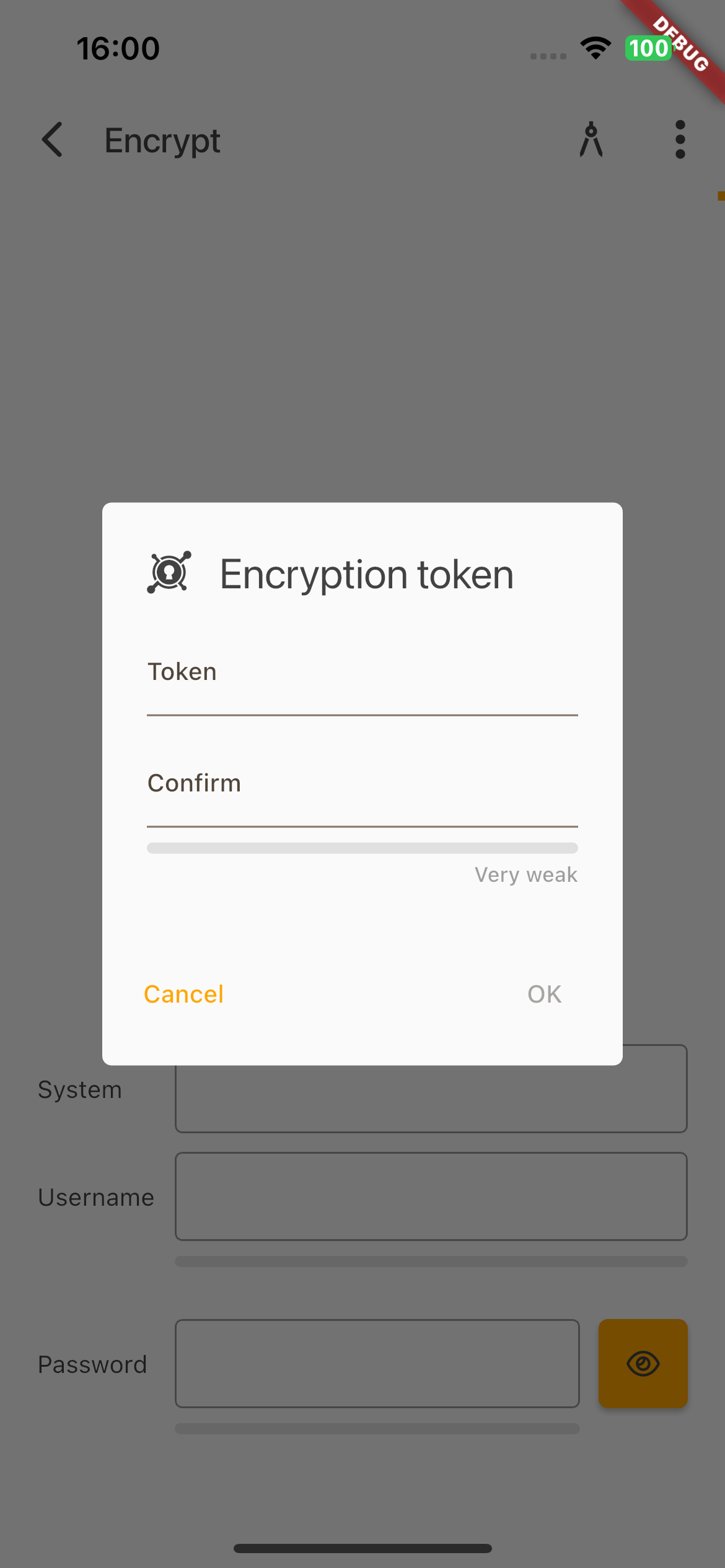This screenshot has width=725, height=1568.
Task: Tap the Encryption token dialog title
Action: click(367, 574)
